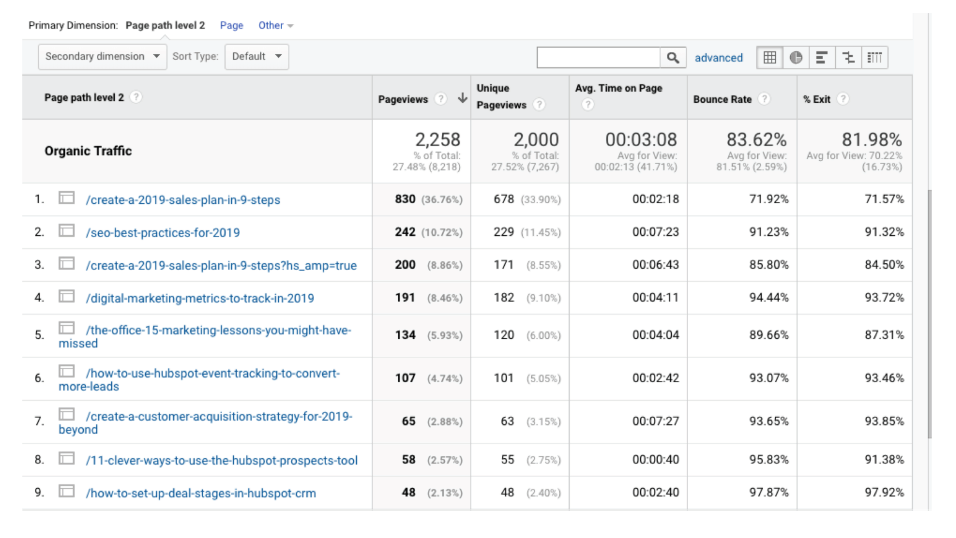This screenshot has width=956, height=538.
Task: Switch to Comparison view icon
Action: coord(848,57)
